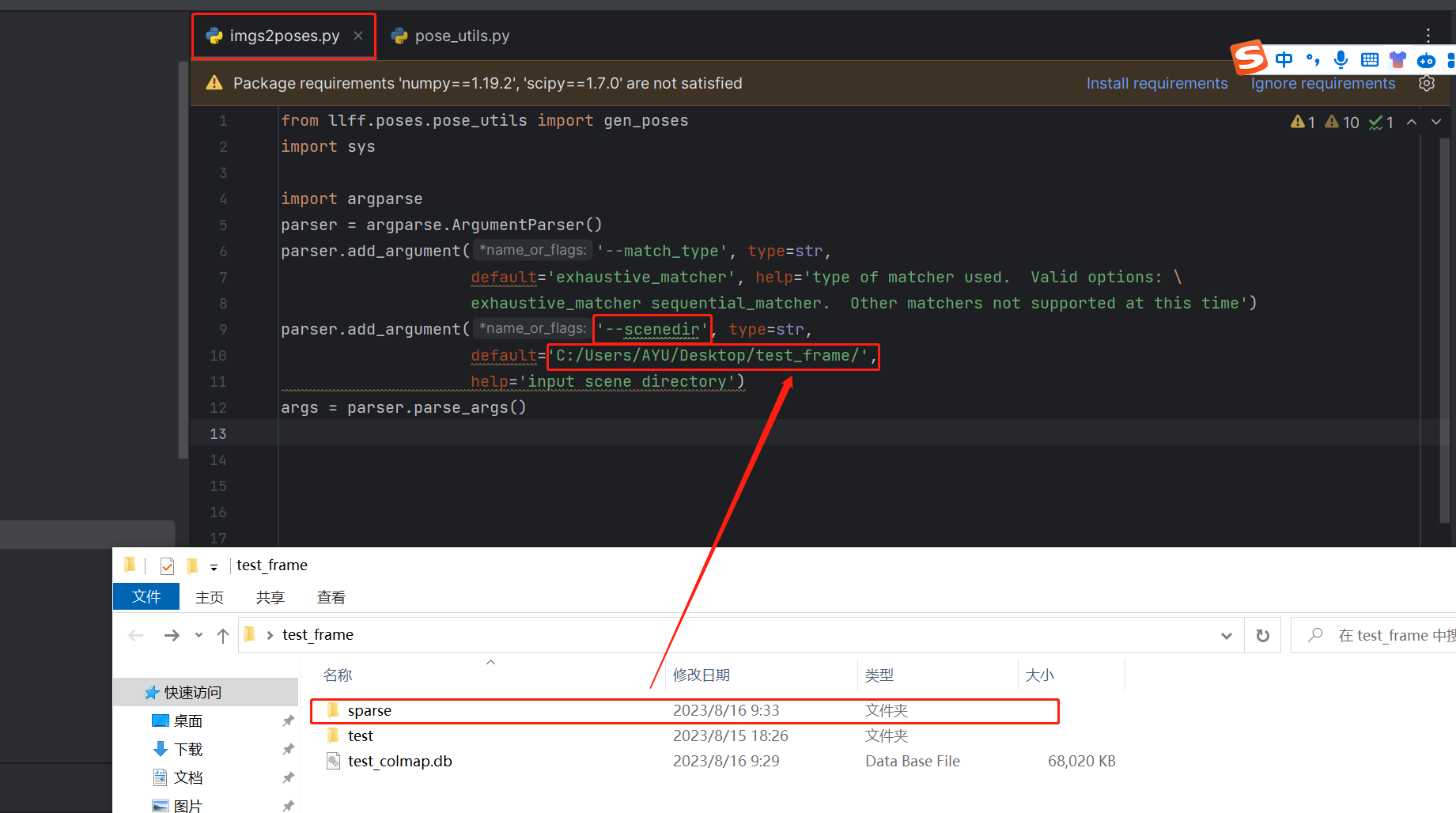Viewport: 1456px width, 813px height.
Task: Close the imgs2poses.py tab
Action: pos(358,36)
